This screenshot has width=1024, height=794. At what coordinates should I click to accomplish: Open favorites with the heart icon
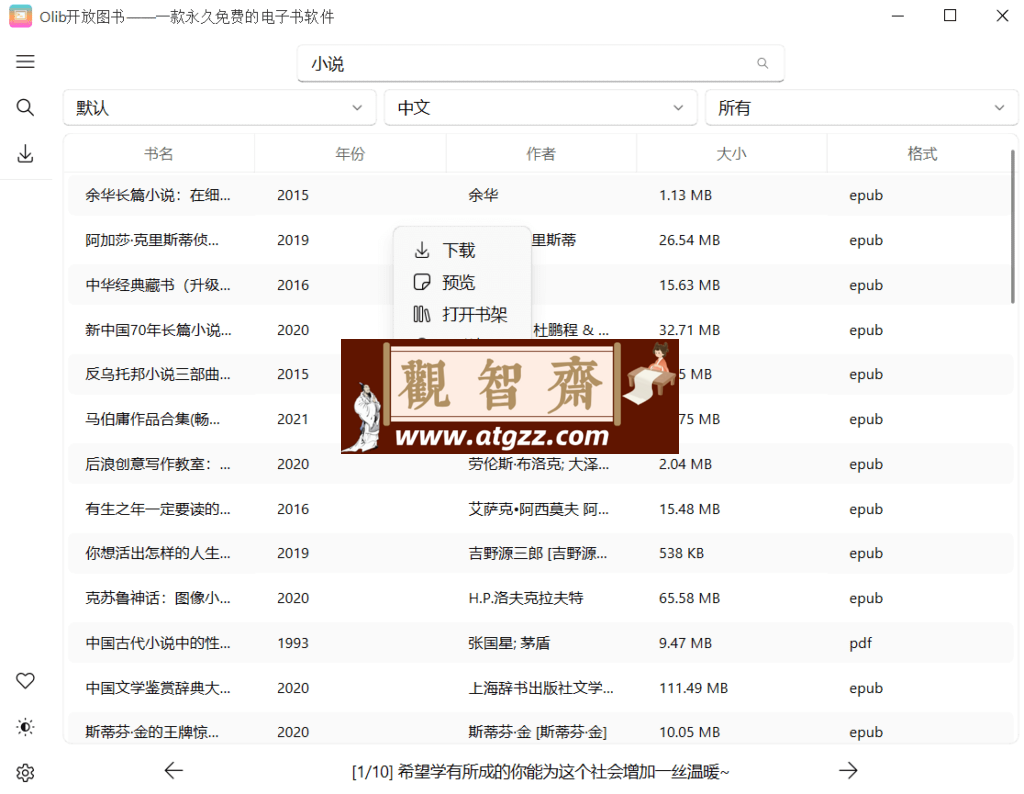[25, 680]
